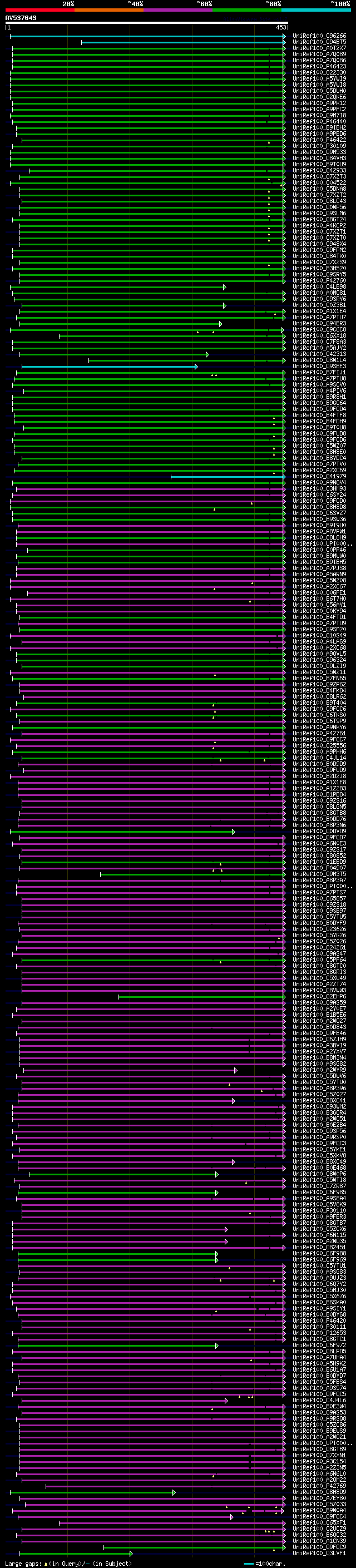Click the UniRef100_Q9SBE3 label
The height and width of the screenshot is (1568, 356).
(x=319, y=367)
